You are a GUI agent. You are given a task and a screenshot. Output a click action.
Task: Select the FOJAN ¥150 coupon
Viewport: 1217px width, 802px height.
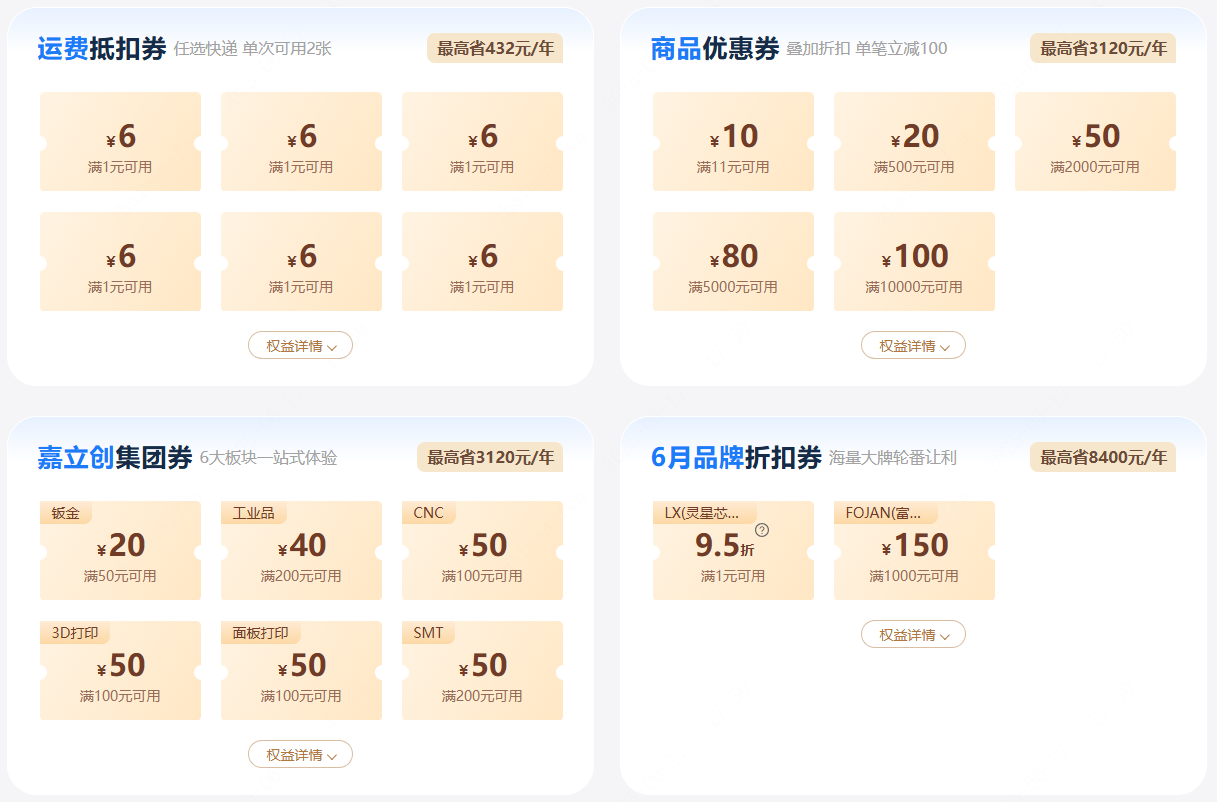(x=914, y=552)
